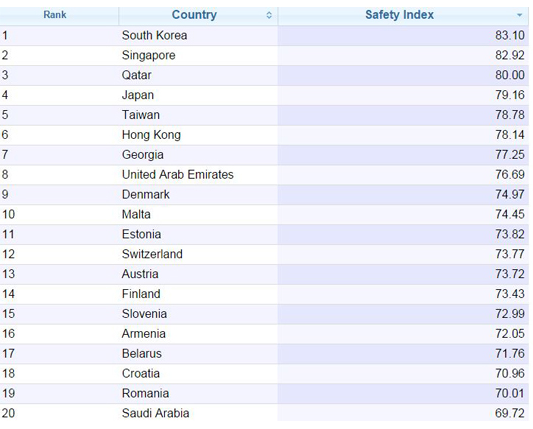The image size is (533, 429).
Task: Click the Safety Index descending sort arrow
Action: [x=519, y=15]
